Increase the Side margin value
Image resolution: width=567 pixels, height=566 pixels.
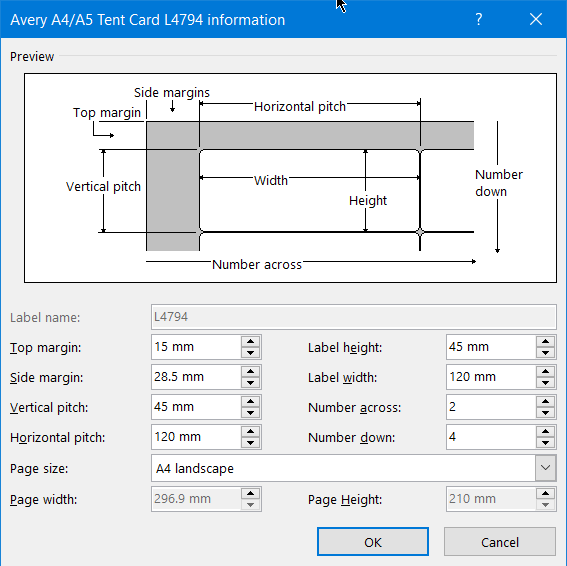(251, 371)
